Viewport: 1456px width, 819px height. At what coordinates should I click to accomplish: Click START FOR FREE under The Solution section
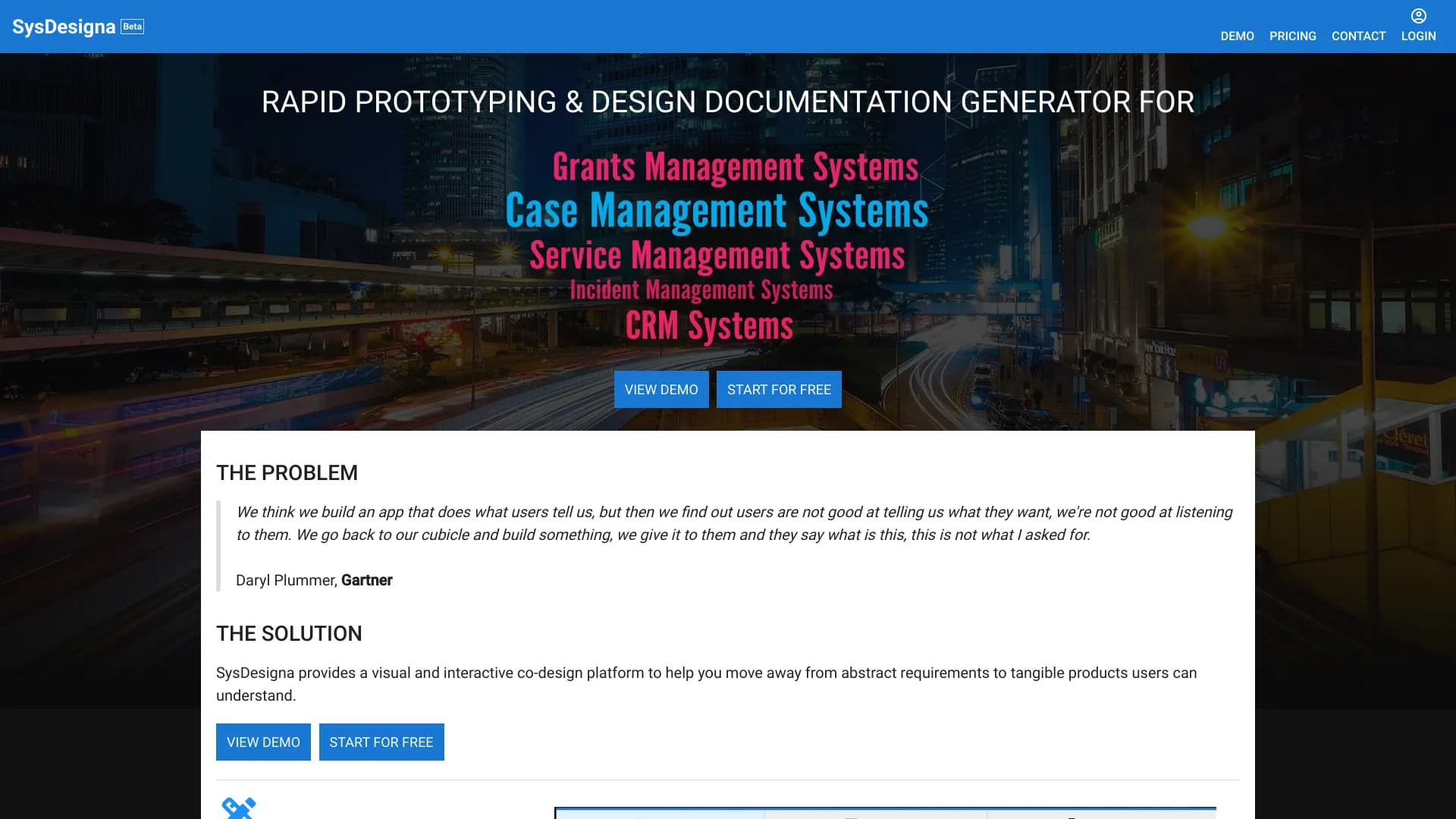(x=381, y=742)
